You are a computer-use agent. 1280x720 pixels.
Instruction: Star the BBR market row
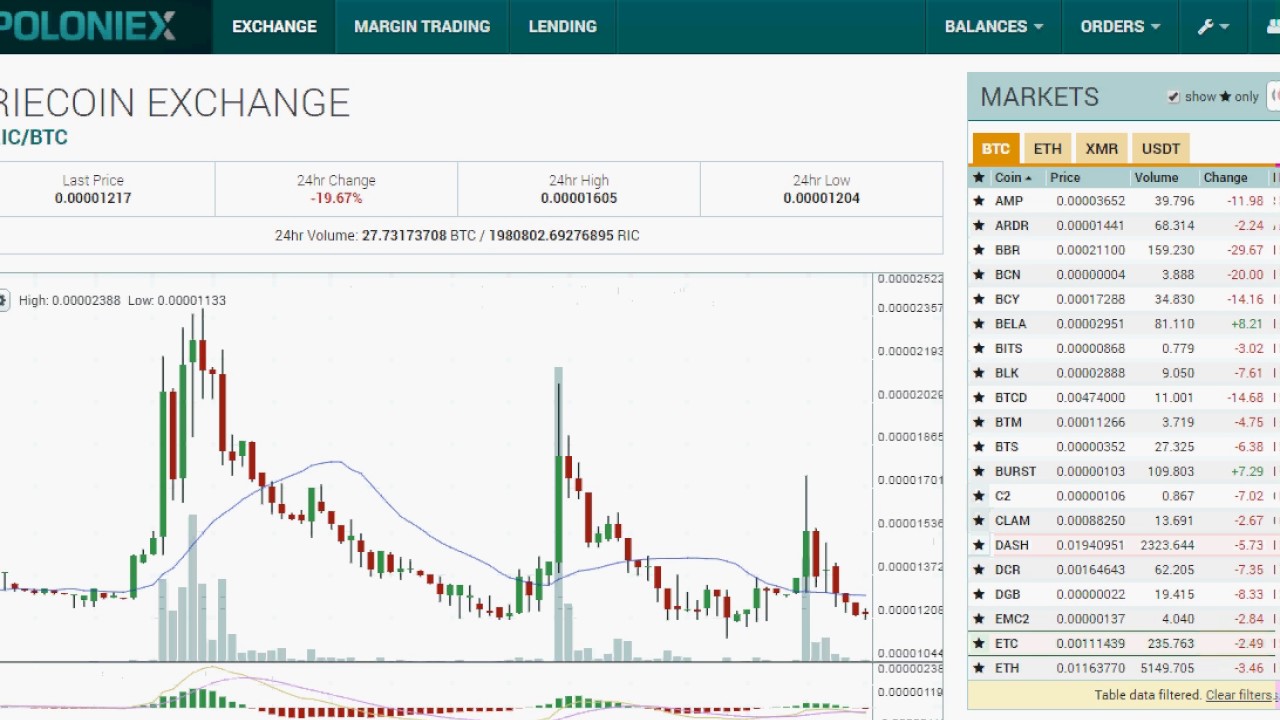(979, 250)
